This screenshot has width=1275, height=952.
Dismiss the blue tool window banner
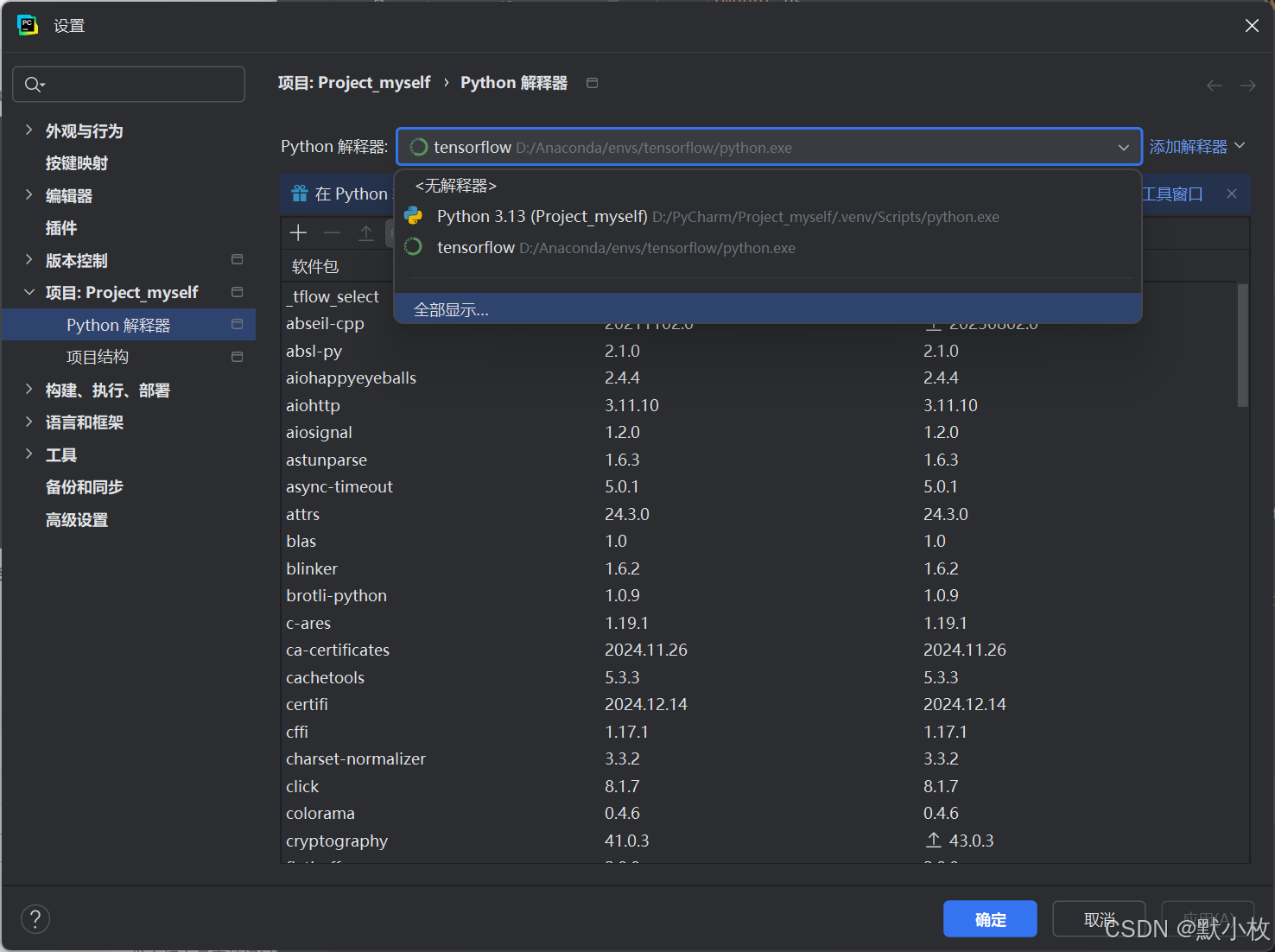[x=1232, y=194]
